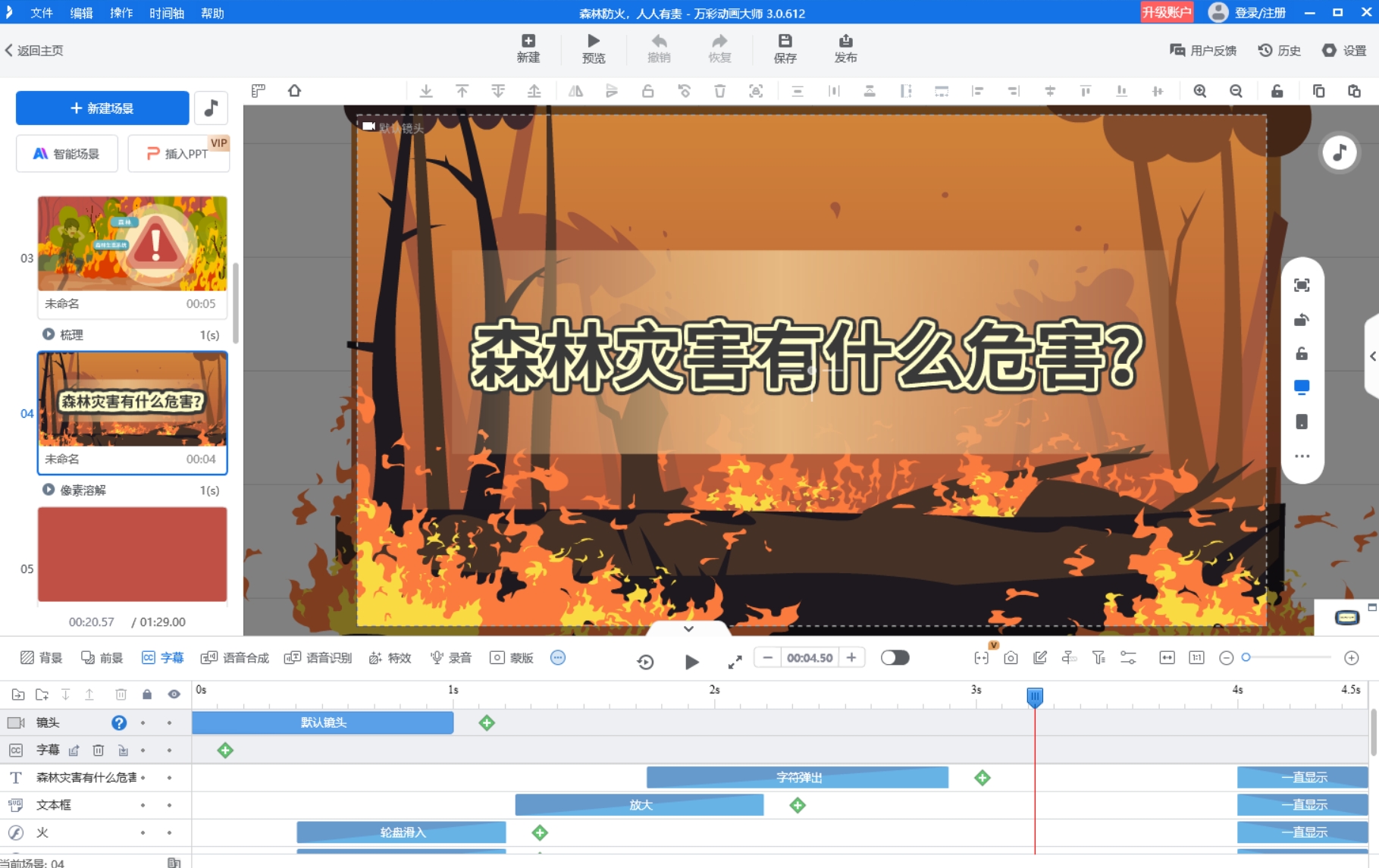The width and height of the screenshot is (1379, 868).
Task: Open the 文件 menu
Action: (42, 13)
